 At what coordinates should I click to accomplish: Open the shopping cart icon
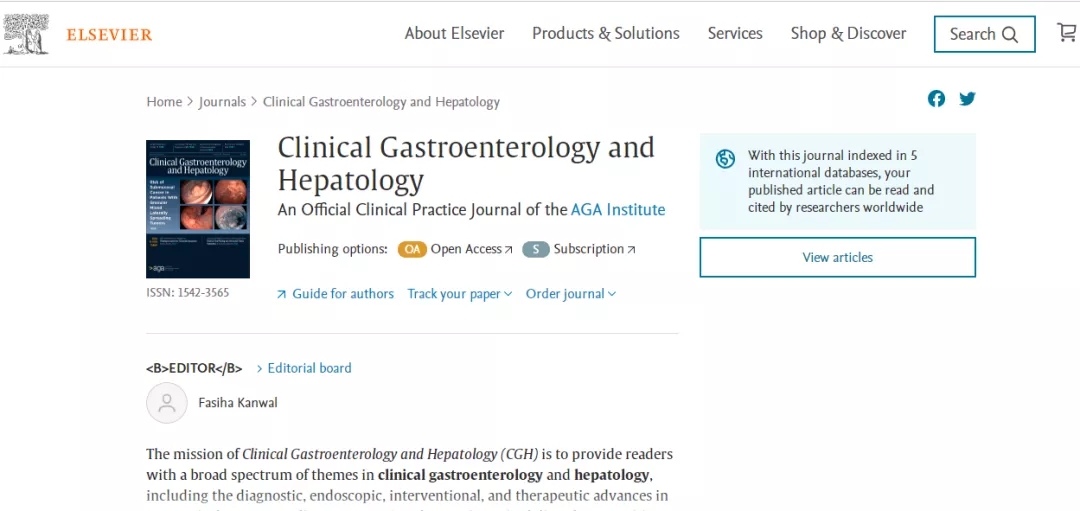coord(1067,33)
